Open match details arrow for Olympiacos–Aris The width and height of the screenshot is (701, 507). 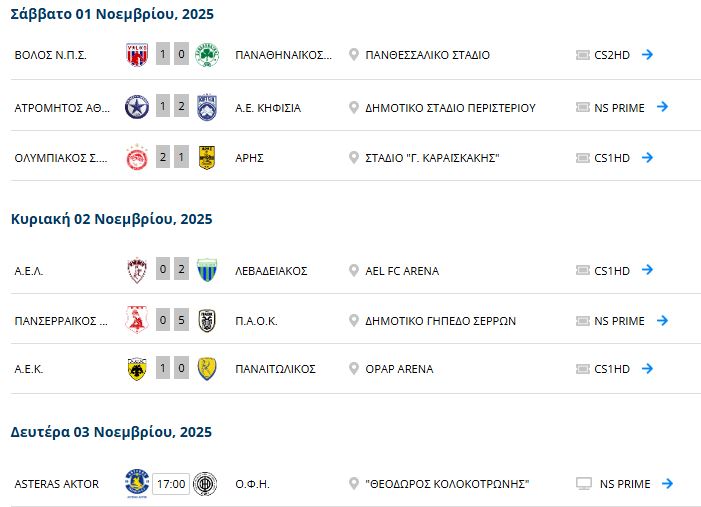pos(647,158)
